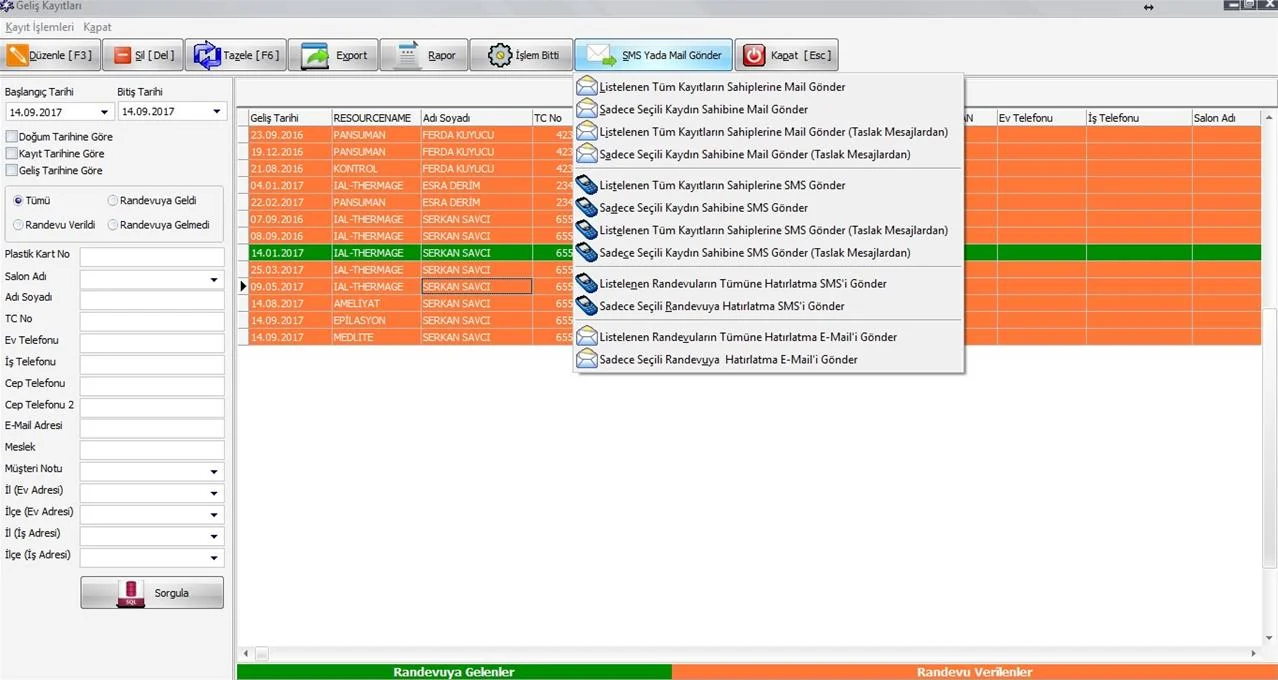Select Listelenen Randevuların Tümüne Hatırlatma SMS'i Gönder
Viewport: 1278px width, 680px height.
768,283
